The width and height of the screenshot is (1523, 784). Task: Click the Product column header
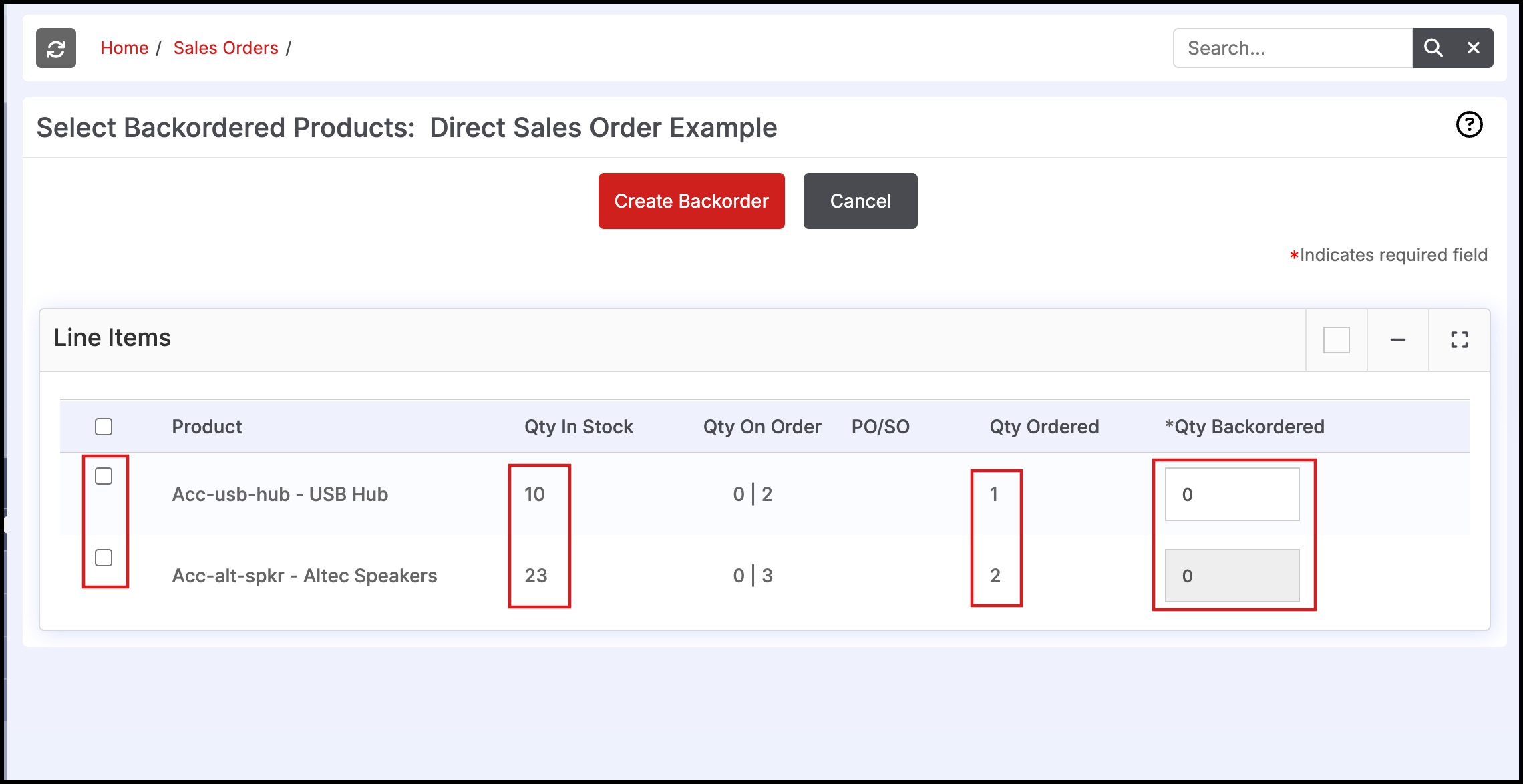(207, 427)
